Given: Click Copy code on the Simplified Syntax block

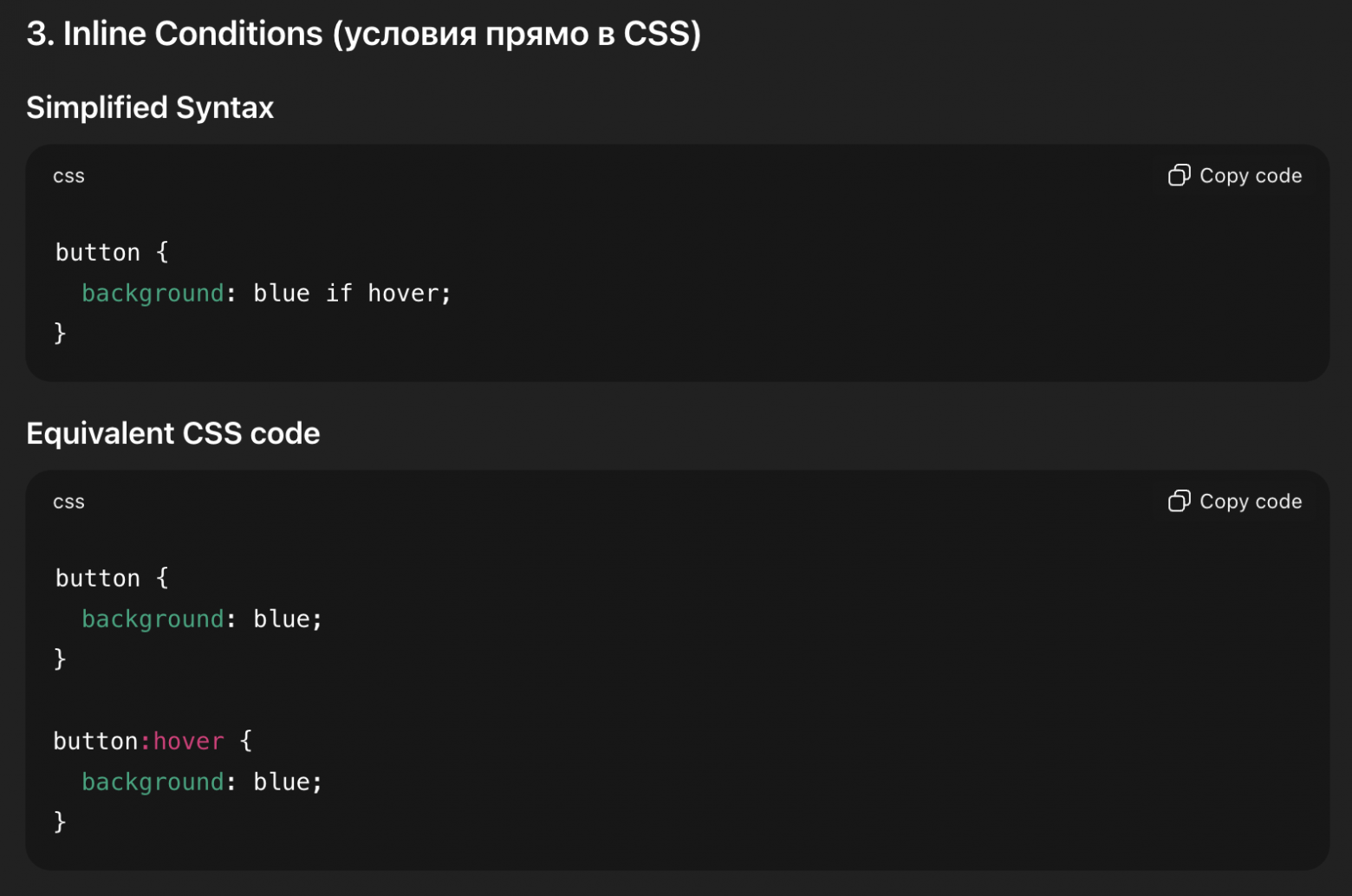Looking at the screenshot, I should (x=1250, y=175).
